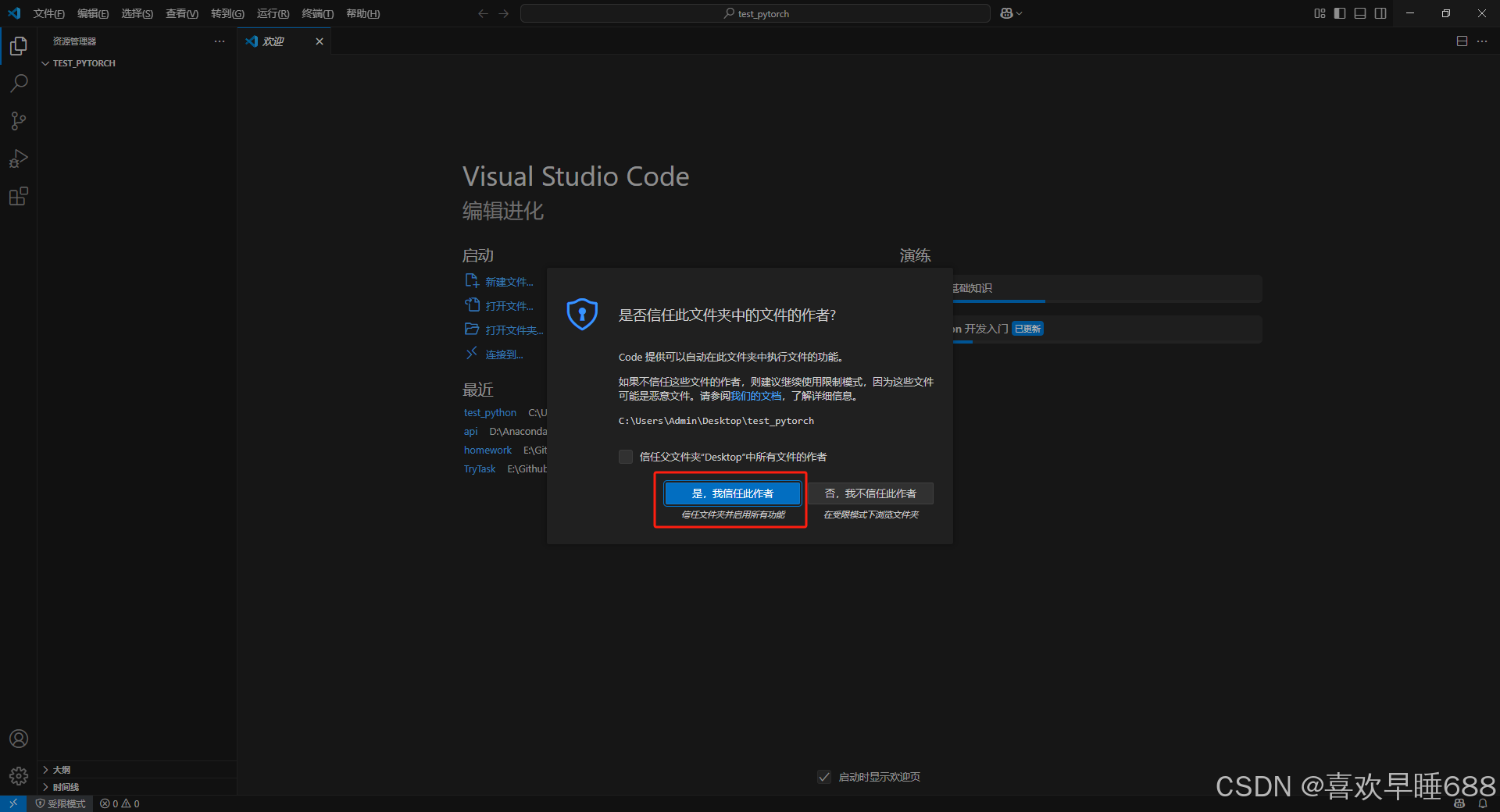The image size is (1500, 812).
Task: Expand the 时间线 section
Action: pos(64,787)
